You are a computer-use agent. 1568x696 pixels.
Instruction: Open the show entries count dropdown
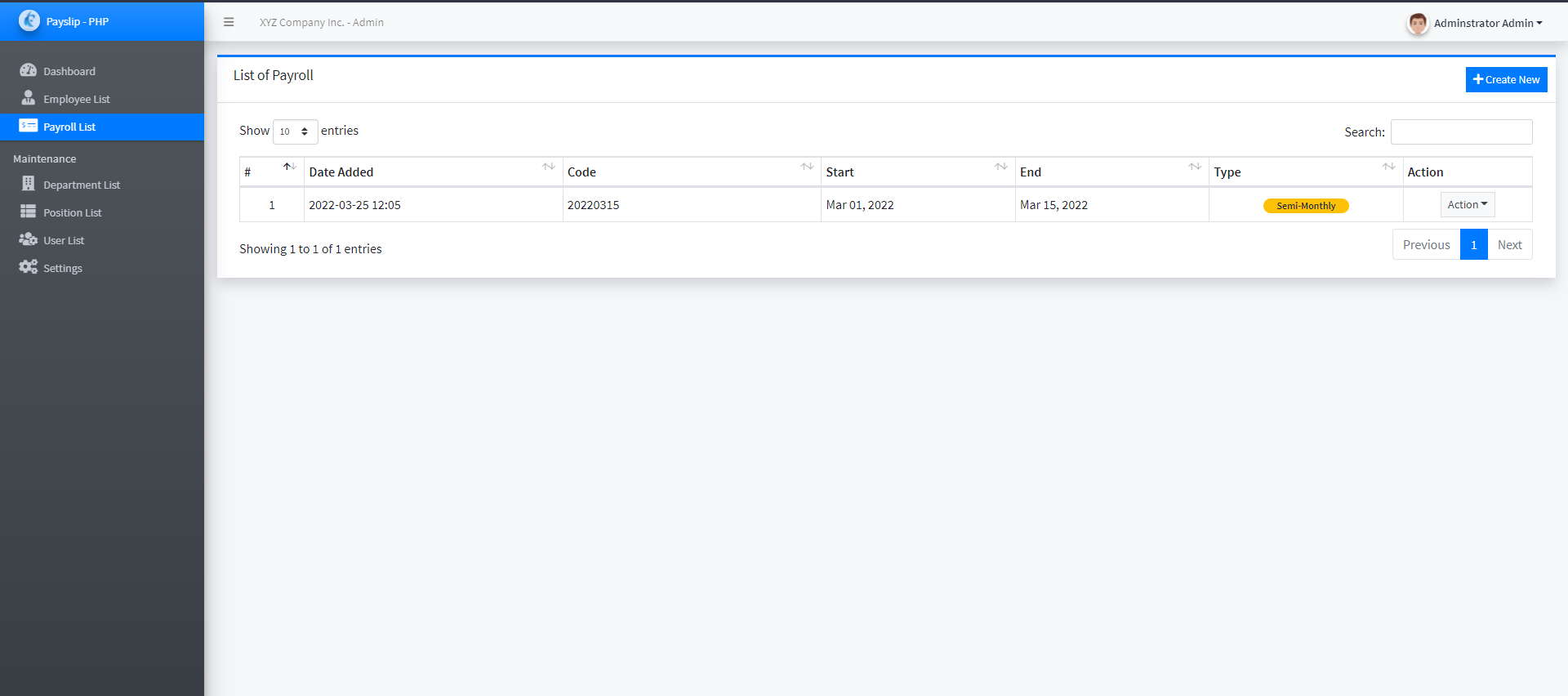(x=295, y=132)
